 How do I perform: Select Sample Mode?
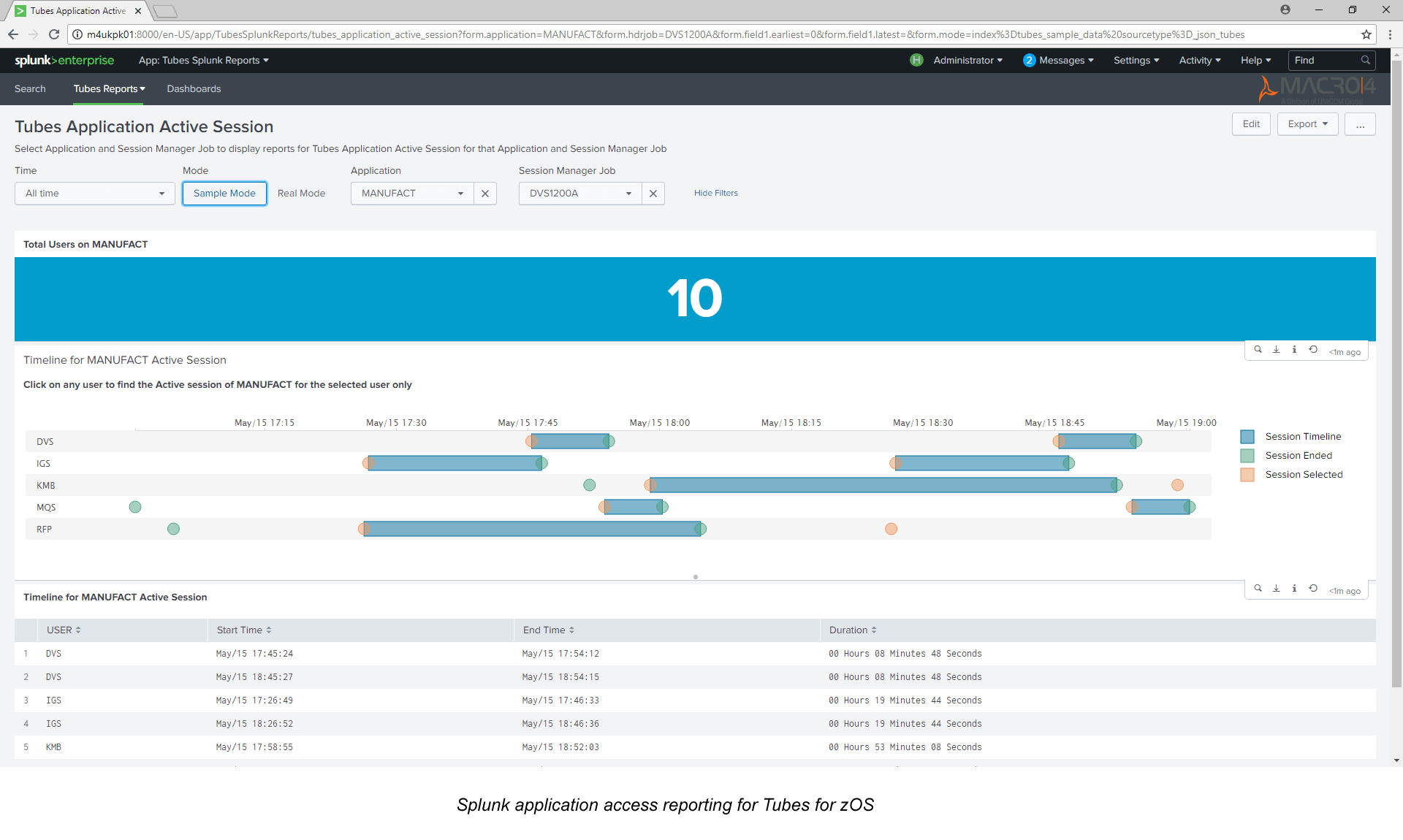[x=224, y=193]
